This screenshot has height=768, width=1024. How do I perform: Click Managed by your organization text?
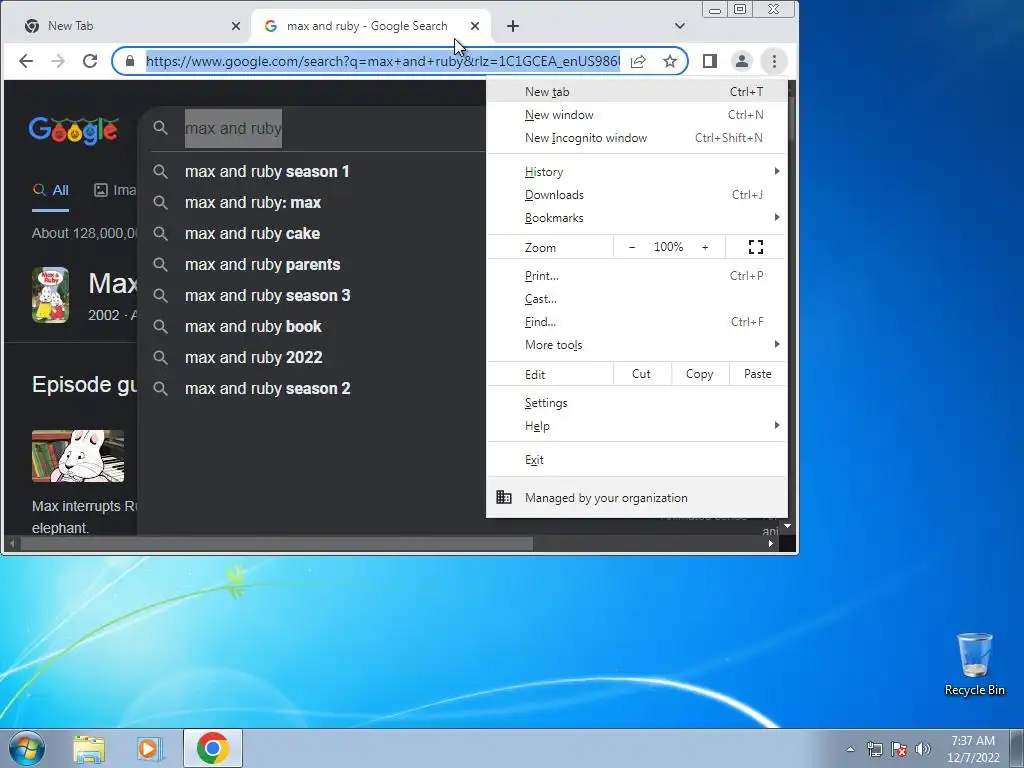coord(606,498)
